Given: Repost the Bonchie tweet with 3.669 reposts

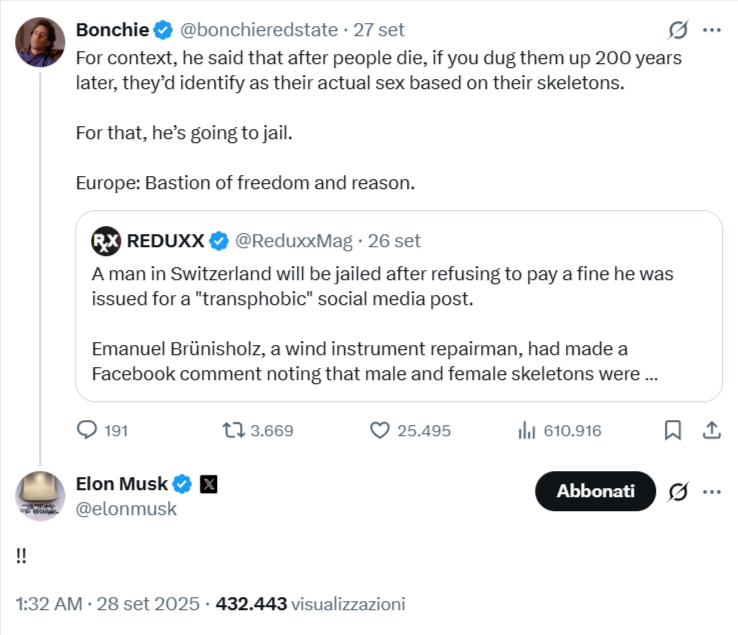Looking at the screenshot, I should tap(233, 430).
